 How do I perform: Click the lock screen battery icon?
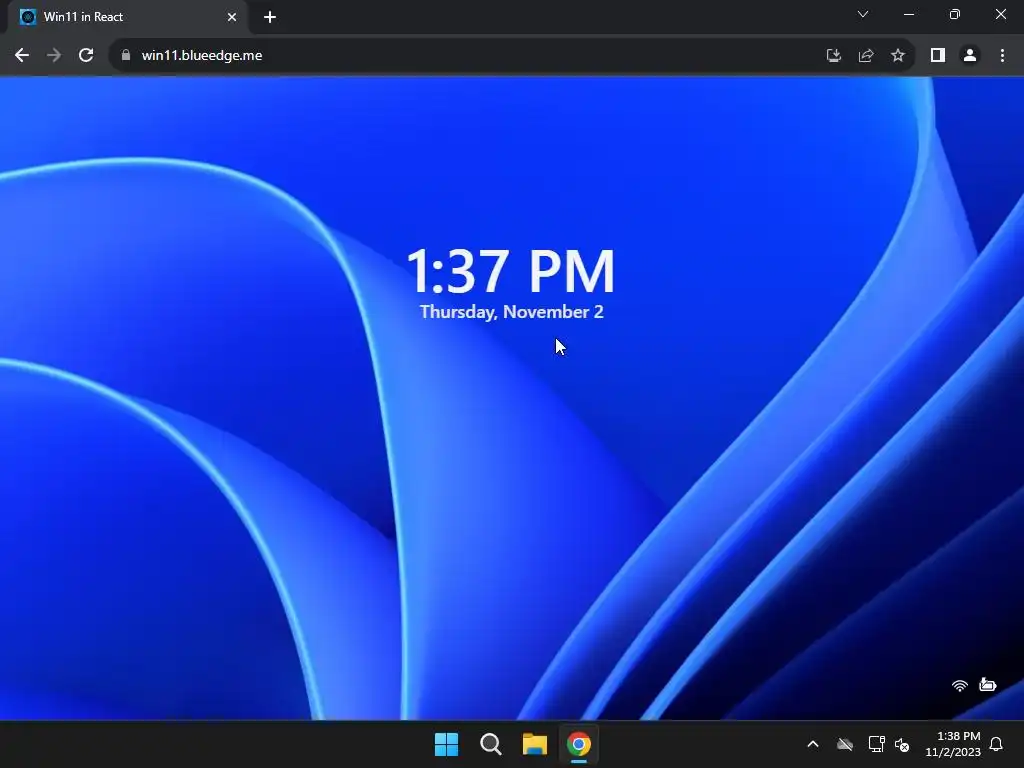[x=987, y=684]
